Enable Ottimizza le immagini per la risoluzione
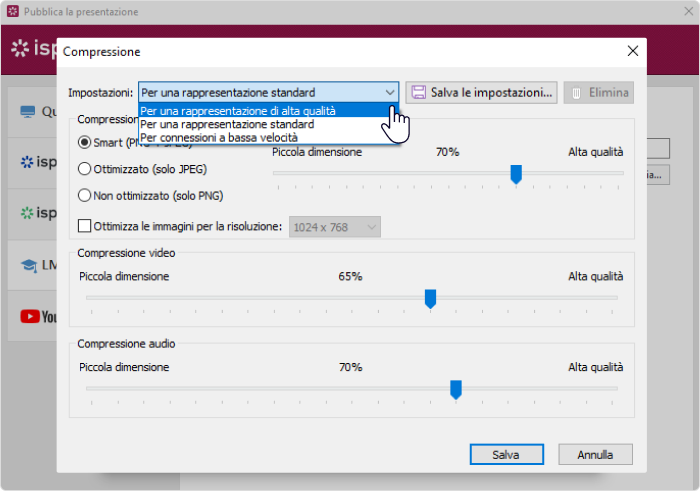700x491 pixels. (85, 227)
